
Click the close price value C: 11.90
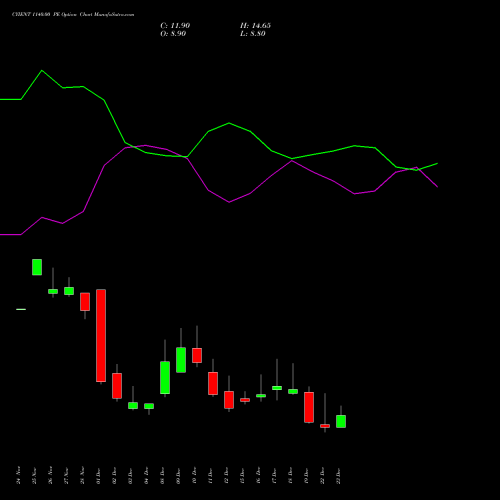point(175,26)
